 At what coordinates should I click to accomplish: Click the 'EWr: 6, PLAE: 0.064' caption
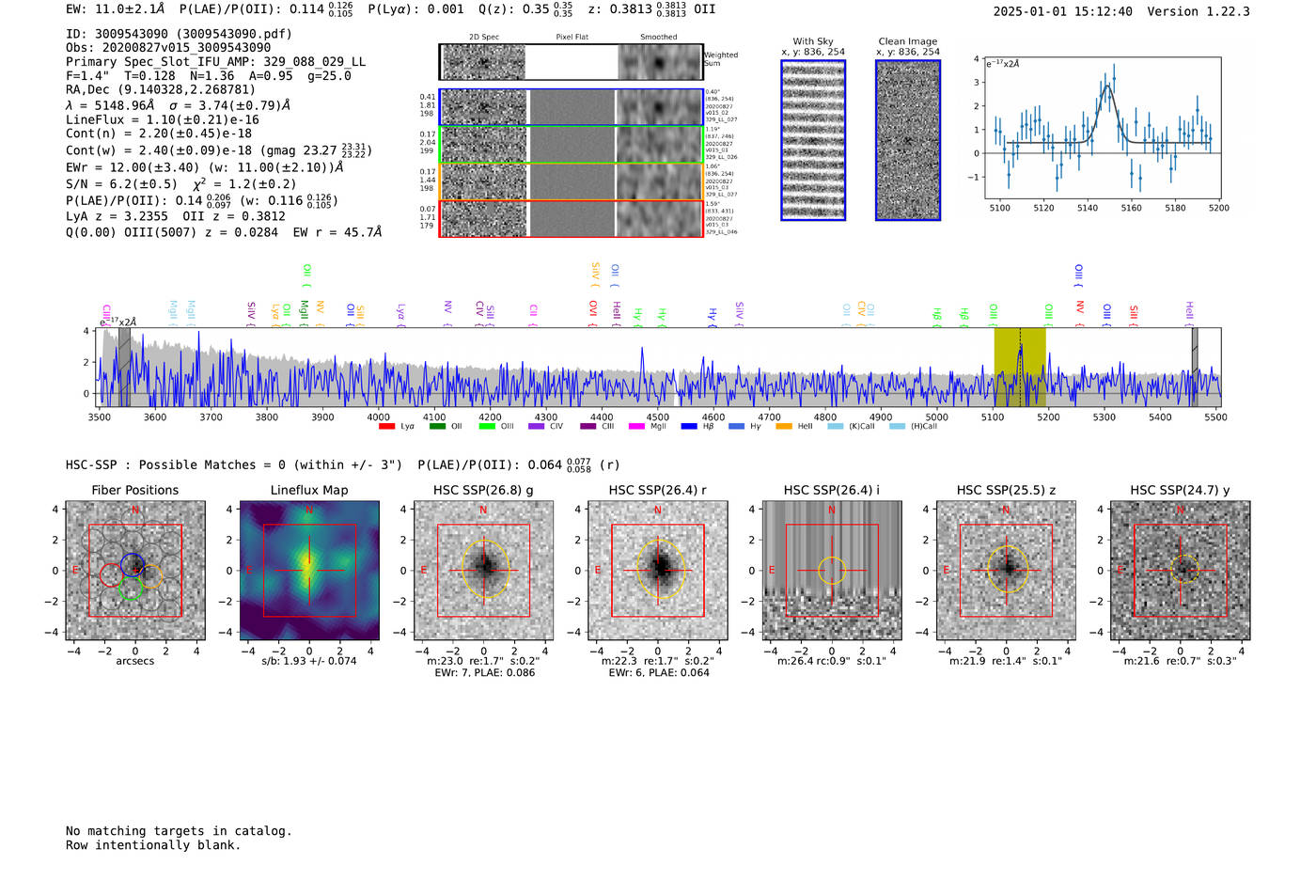(658, 673)
